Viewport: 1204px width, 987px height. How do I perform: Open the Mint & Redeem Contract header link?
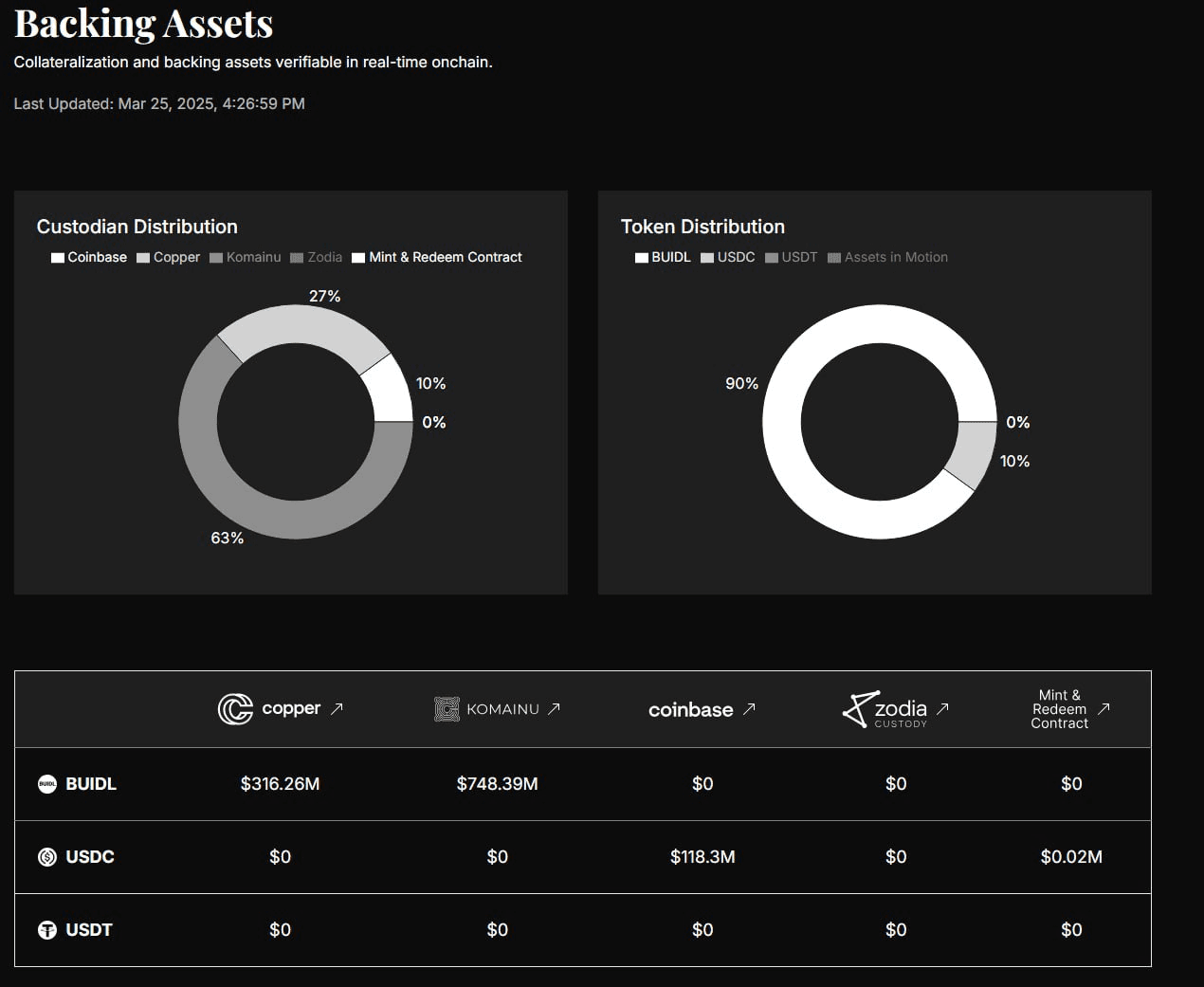[1060, 709]
